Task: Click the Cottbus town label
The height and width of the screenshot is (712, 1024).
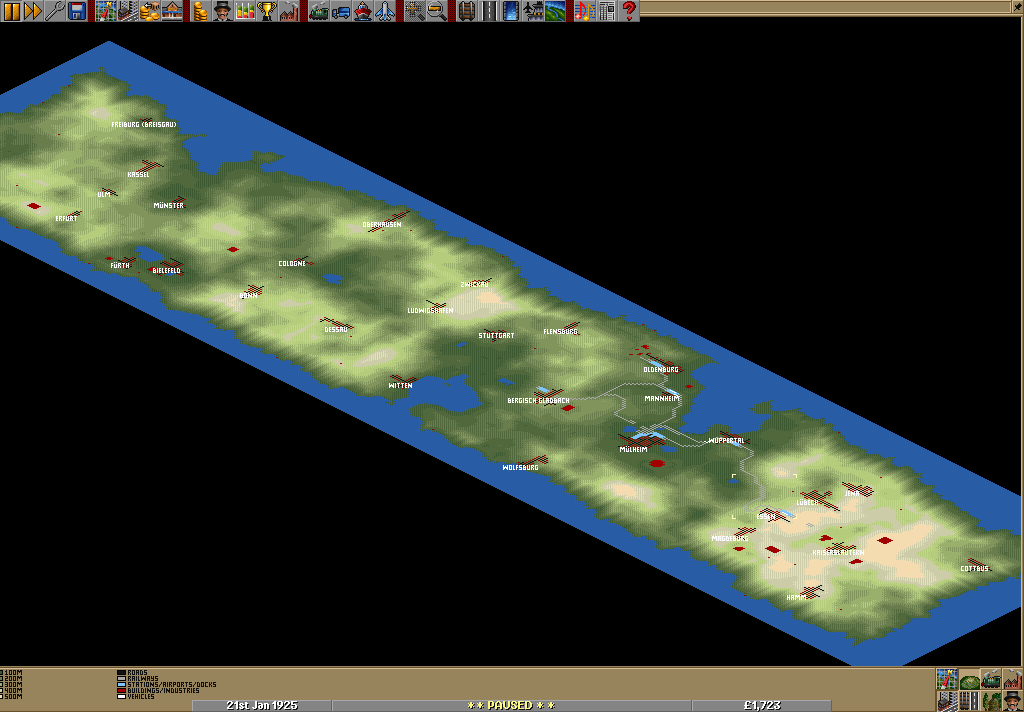Action: point(974,569)
